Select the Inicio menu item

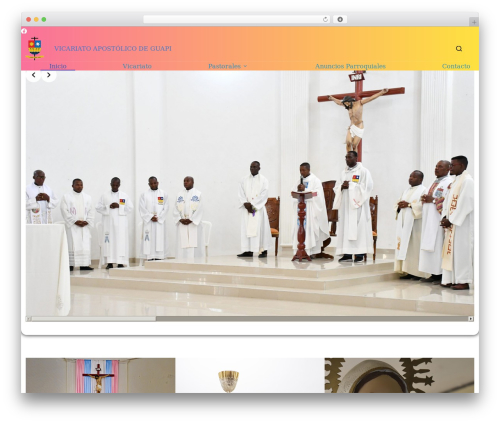pos(58,66)
